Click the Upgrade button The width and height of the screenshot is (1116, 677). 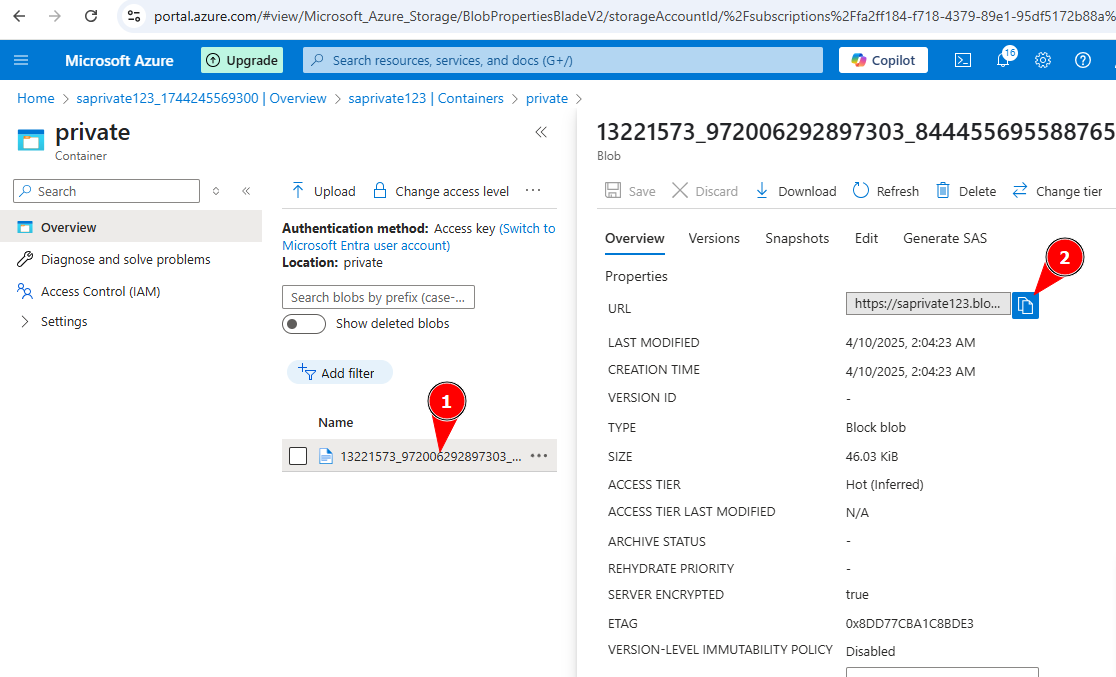point(242,61)
